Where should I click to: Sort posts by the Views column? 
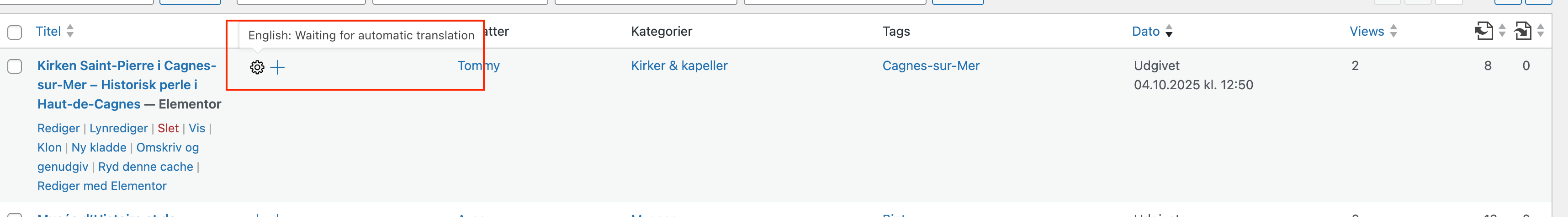coord(1367,31)
